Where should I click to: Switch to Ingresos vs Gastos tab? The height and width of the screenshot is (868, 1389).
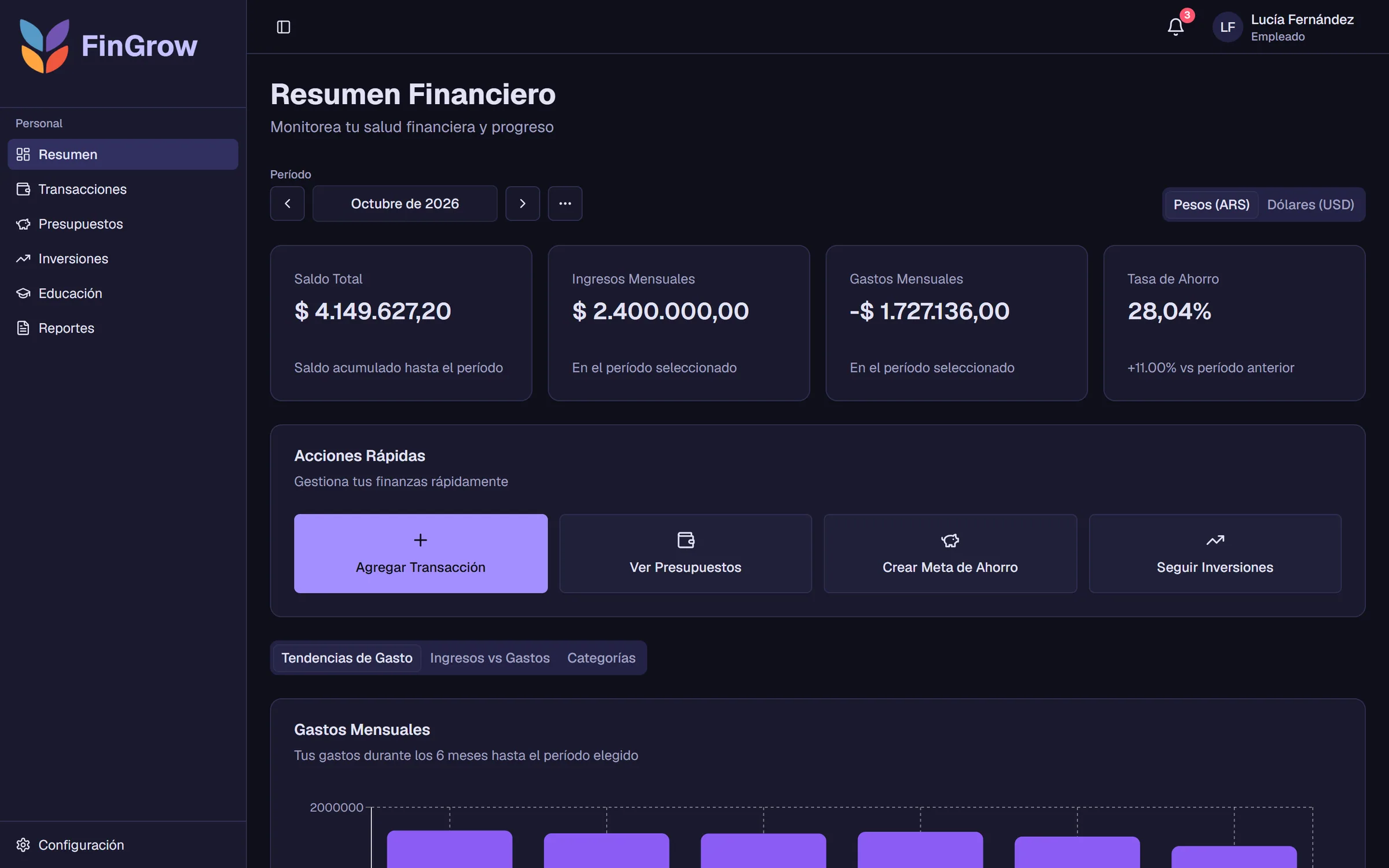click(490, 658)
